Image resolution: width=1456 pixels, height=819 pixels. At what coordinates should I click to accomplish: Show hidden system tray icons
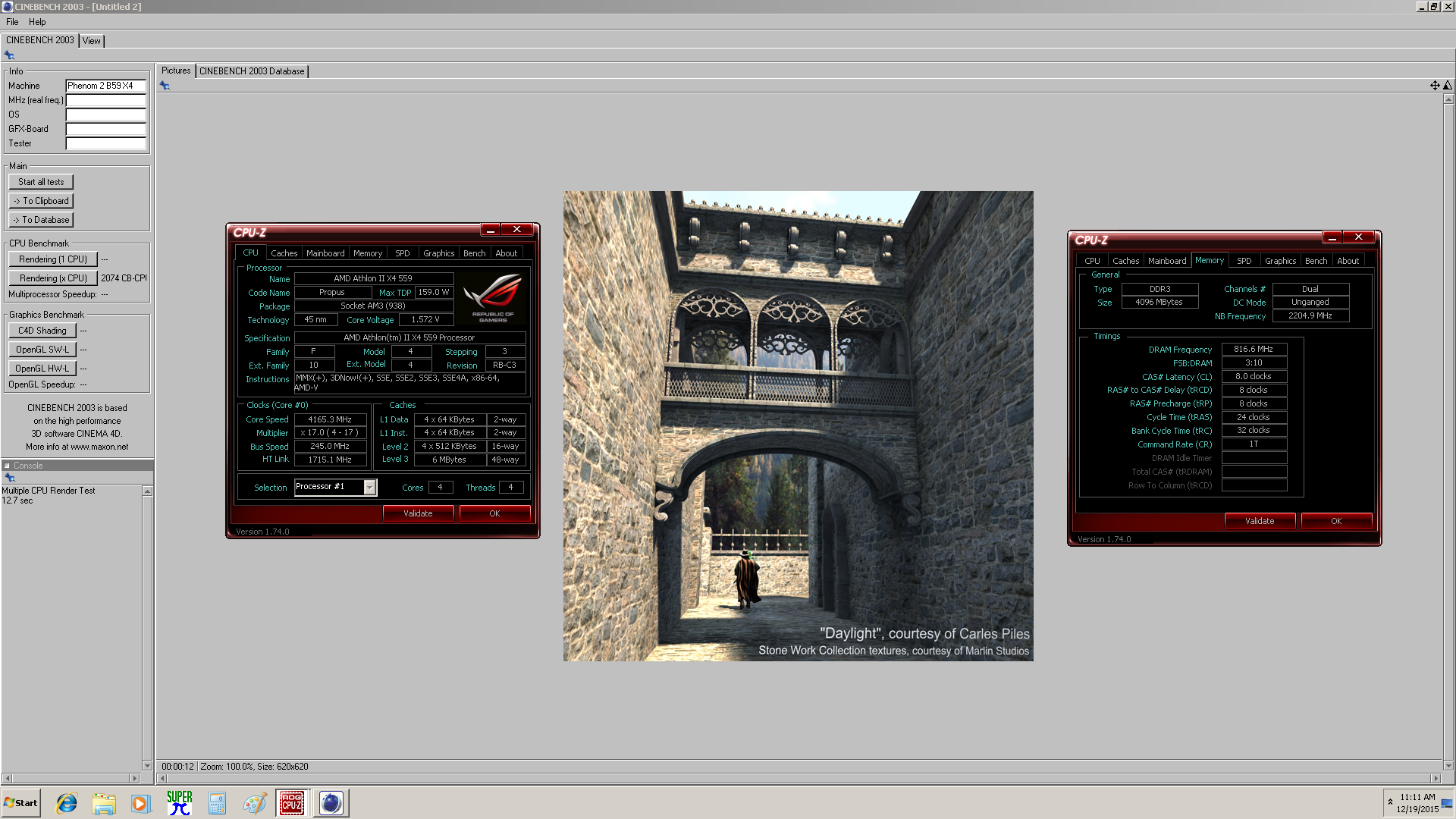click(1390, 802)
